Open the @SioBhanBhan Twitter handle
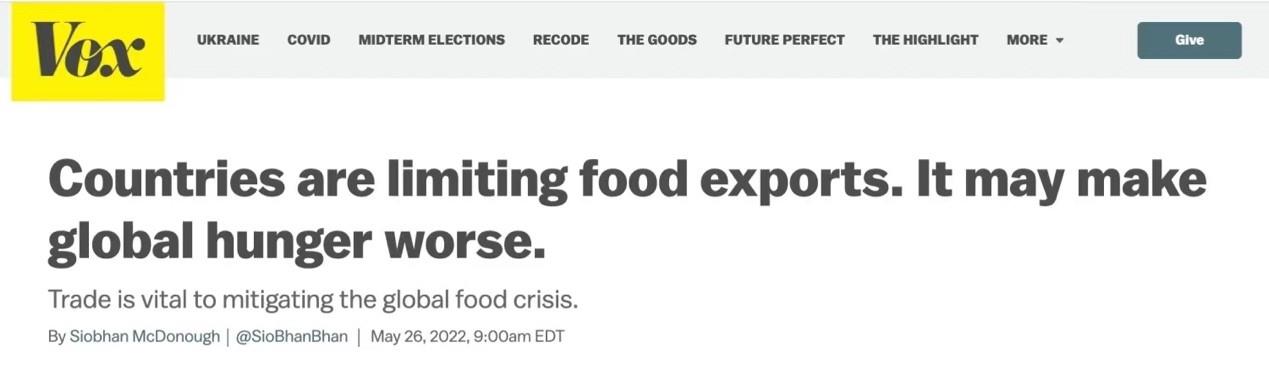 291,336
